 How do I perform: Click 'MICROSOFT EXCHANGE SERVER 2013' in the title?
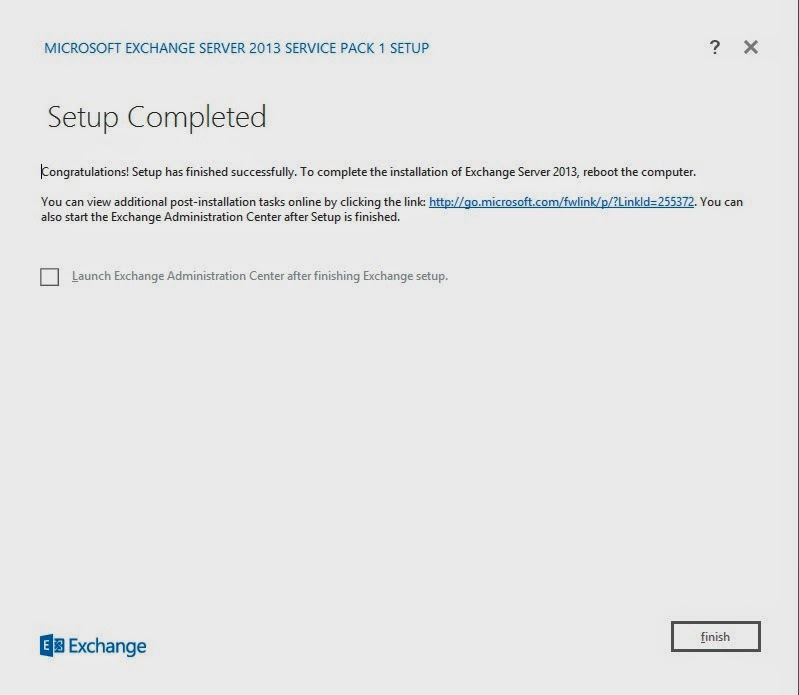pos(155,48)
